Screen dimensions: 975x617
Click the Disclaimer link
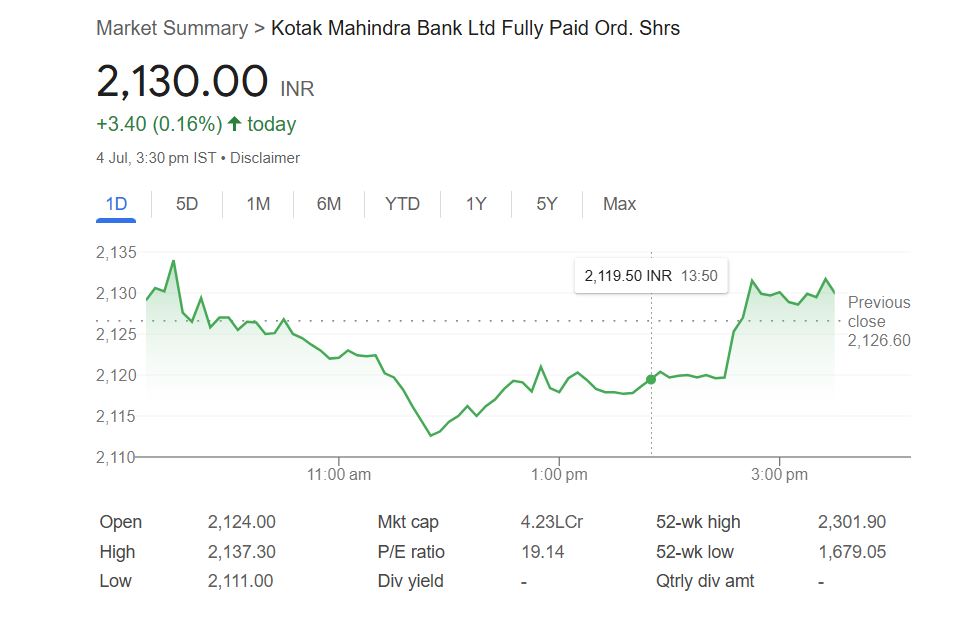[x=265, y=158]
